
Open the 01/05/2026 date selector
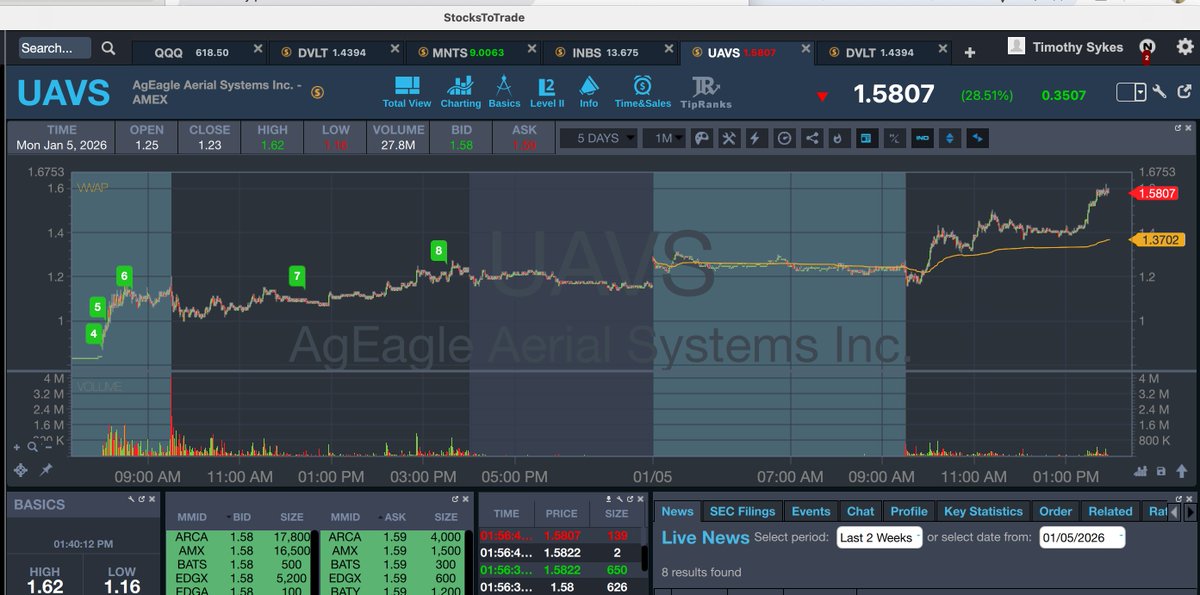[1082, 537]
